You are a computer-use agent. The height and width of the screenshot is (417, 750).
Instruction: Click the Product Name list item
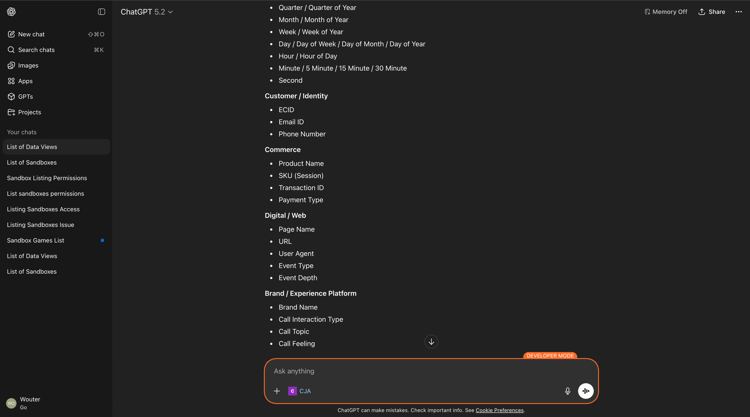pos(301,164)
